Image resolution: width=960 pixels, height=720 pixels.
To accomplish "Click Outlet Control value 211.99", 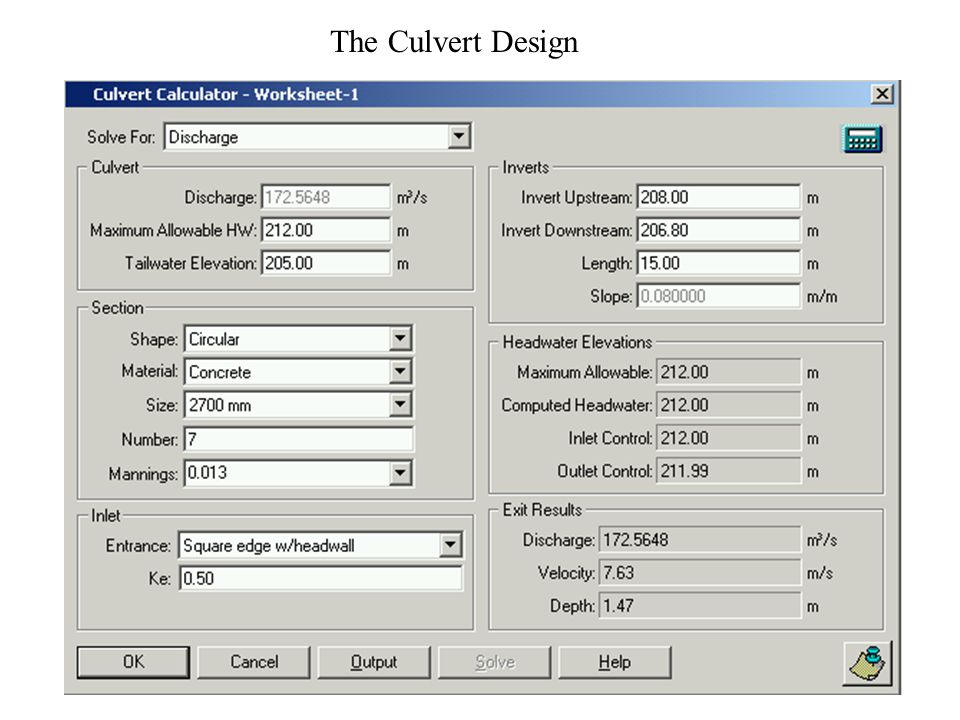I will [729, 471].
